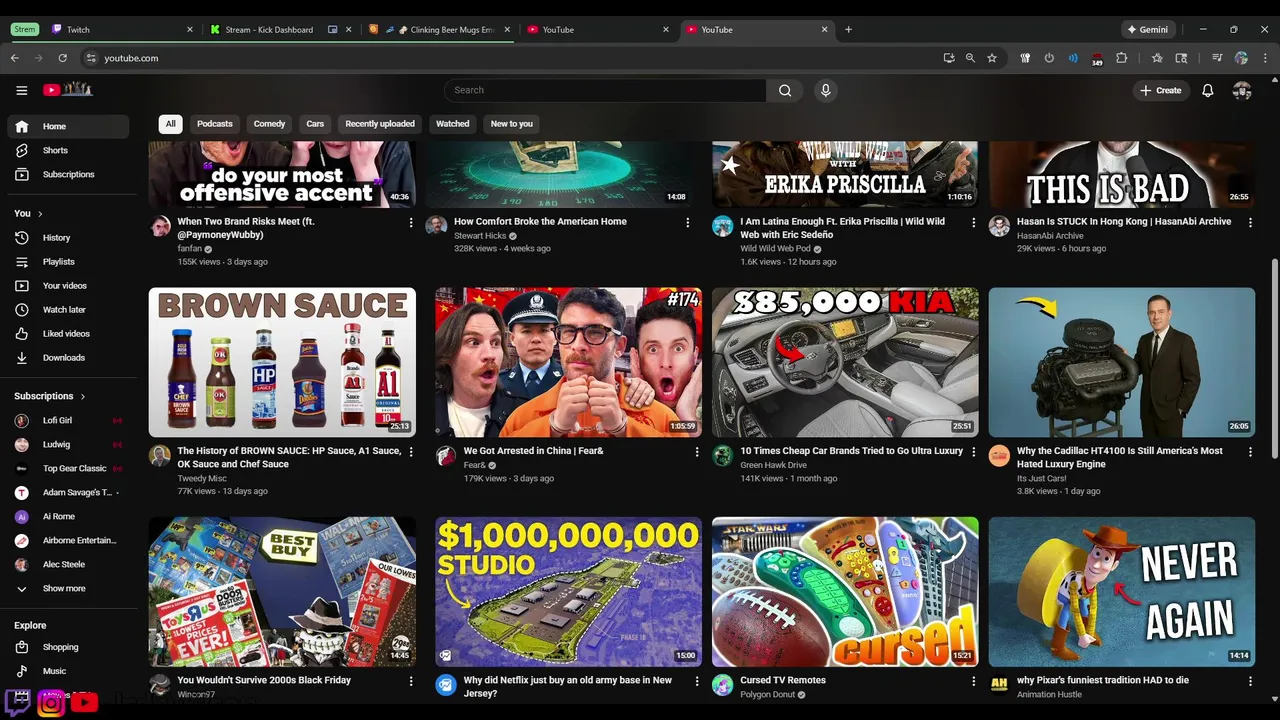The image size is (1280, 720).
Task: Click the Create button
Action: pos(1160,90)
